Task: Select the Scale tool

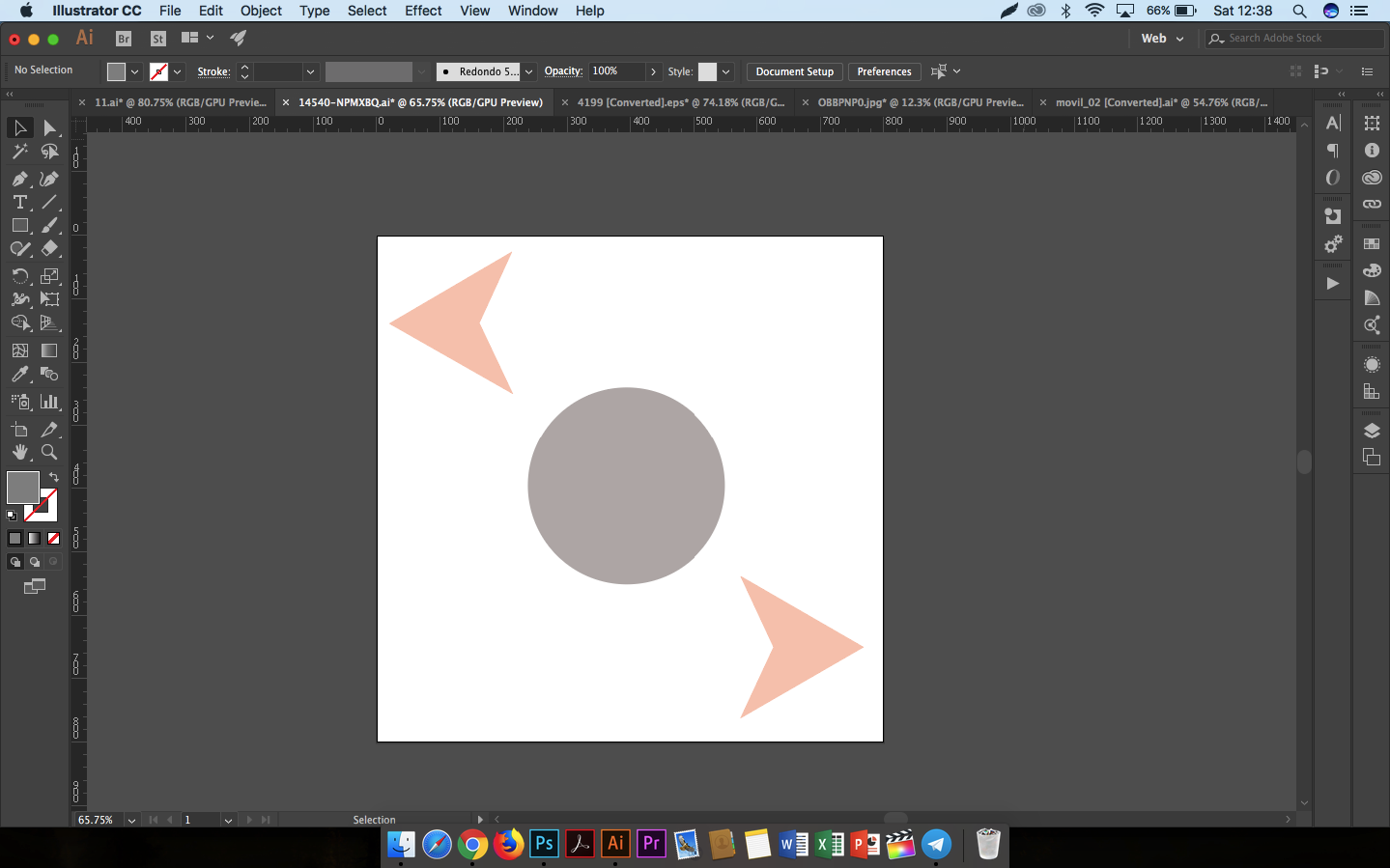Action: pyautogui.click(x=49, y=276)
